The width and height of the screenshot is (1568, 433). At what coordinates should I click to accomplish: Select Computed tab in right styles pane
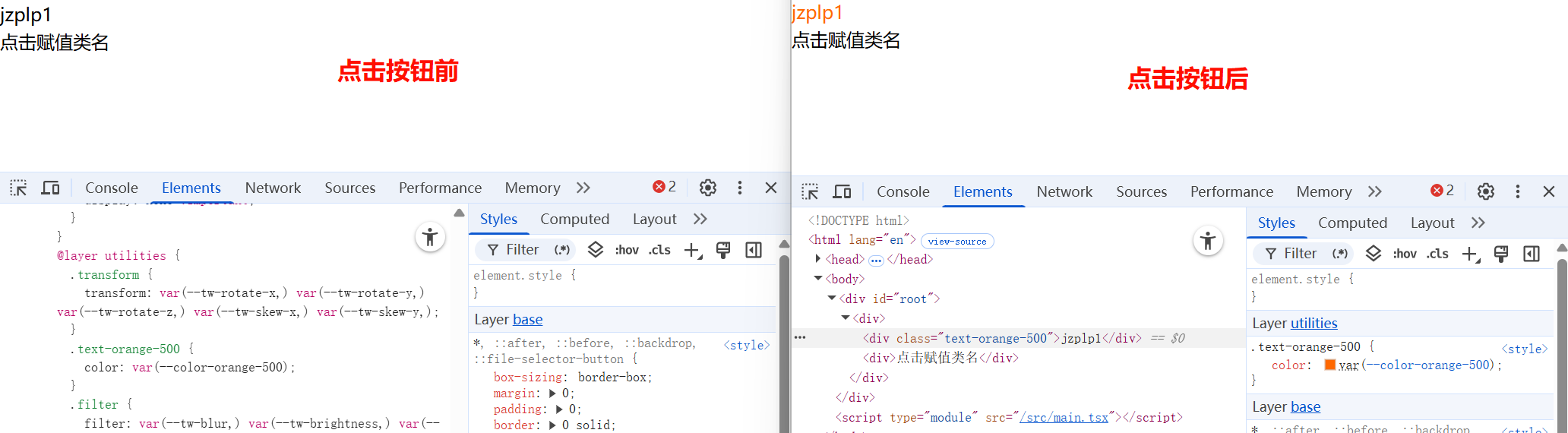click(x=1353, y=223)
